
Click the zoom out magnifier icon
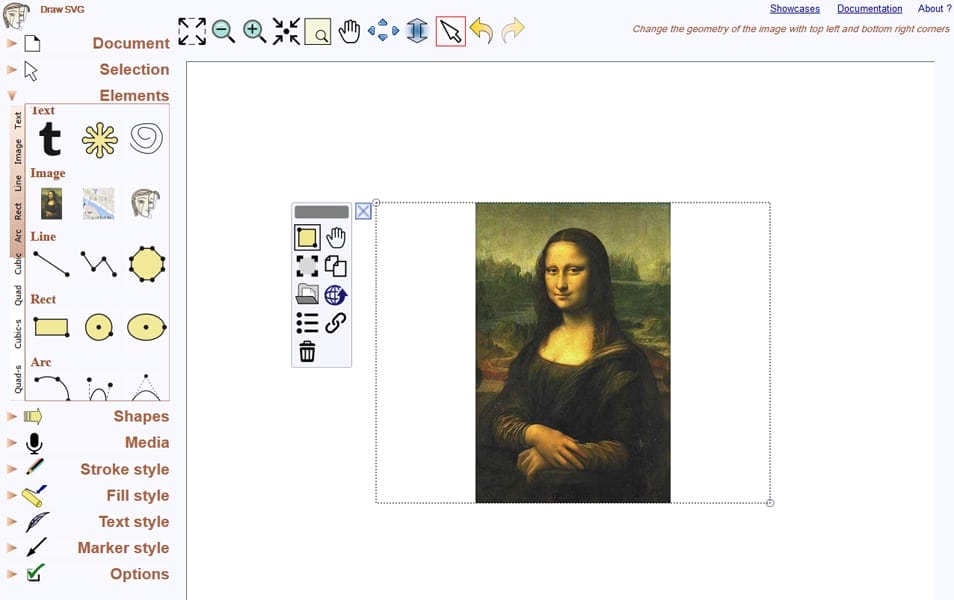[x=223, y=31]
